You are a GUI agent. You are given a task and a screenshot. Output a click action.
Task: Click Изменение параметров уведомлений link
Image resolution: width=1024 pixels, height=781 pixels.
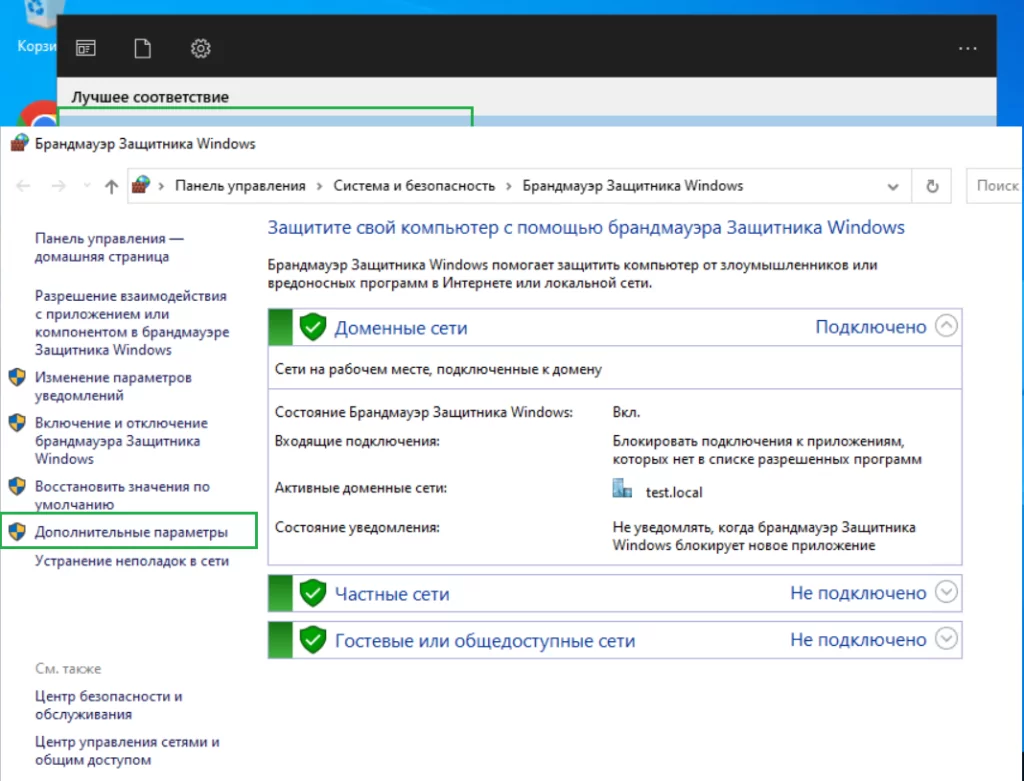tap(113, 386)
